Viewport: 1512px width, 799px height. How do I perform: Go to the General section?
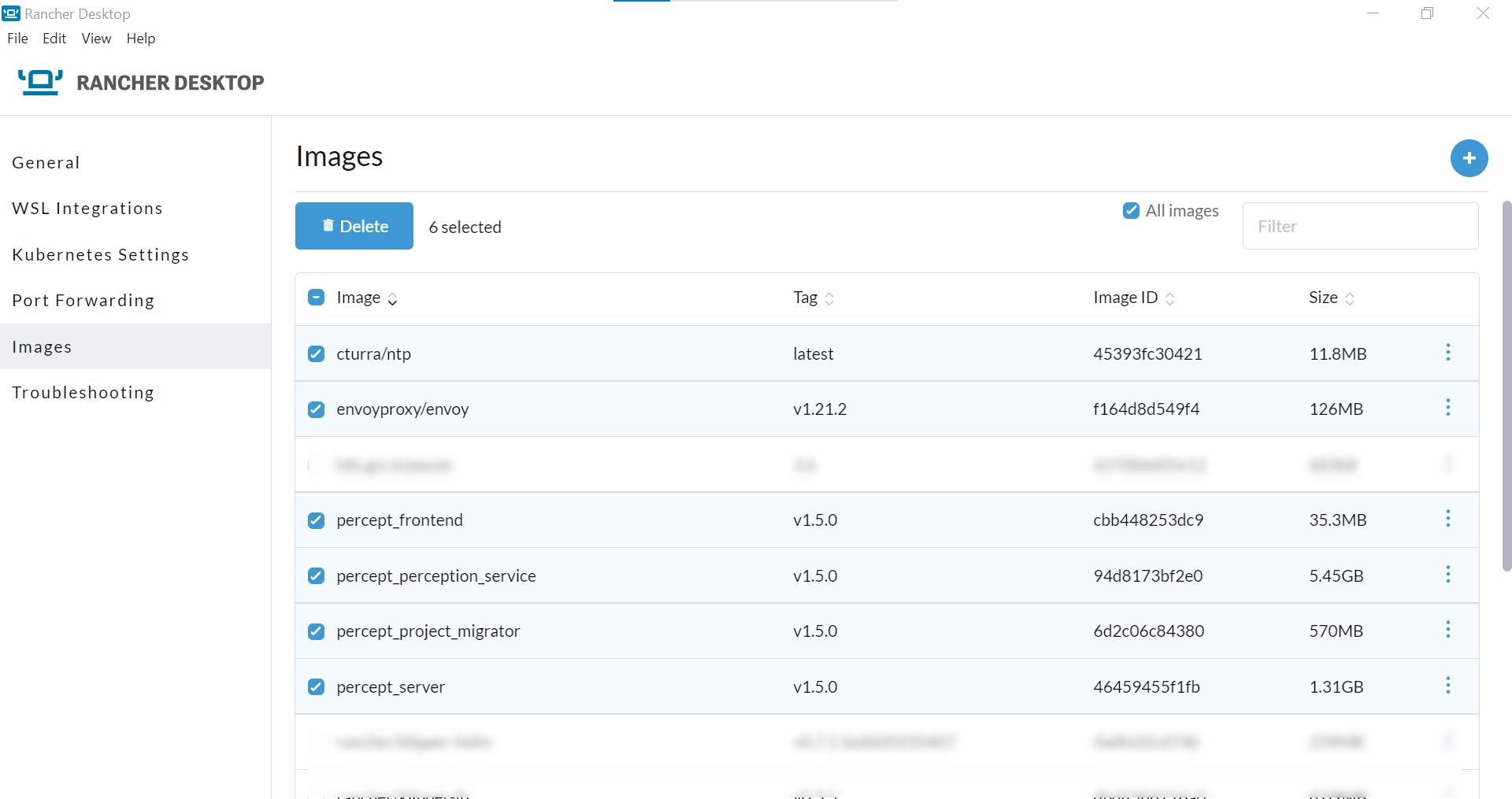pos(135,162)
